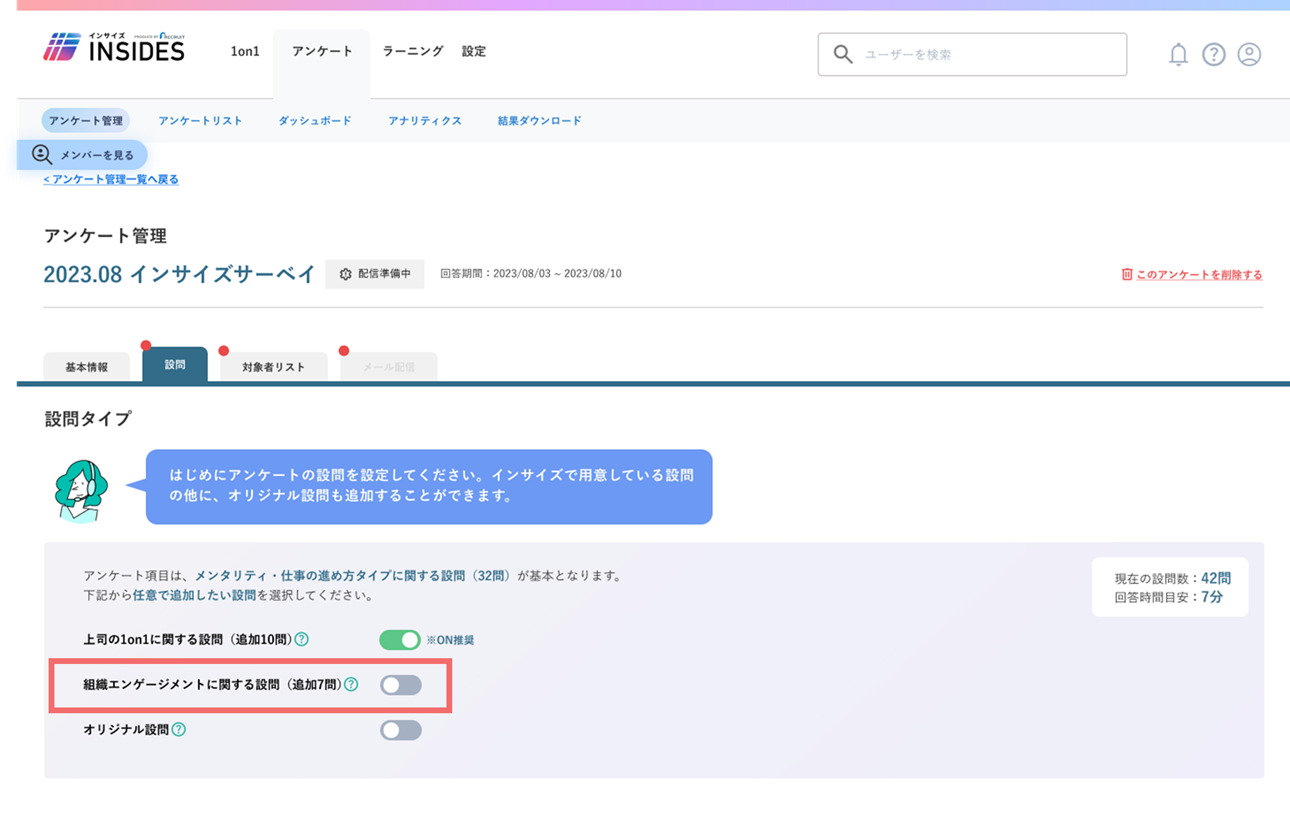The width and height of the screenshot is (1290, 813).
Task: Switch to the 設問 tab
Action: [x=175, y=365]
